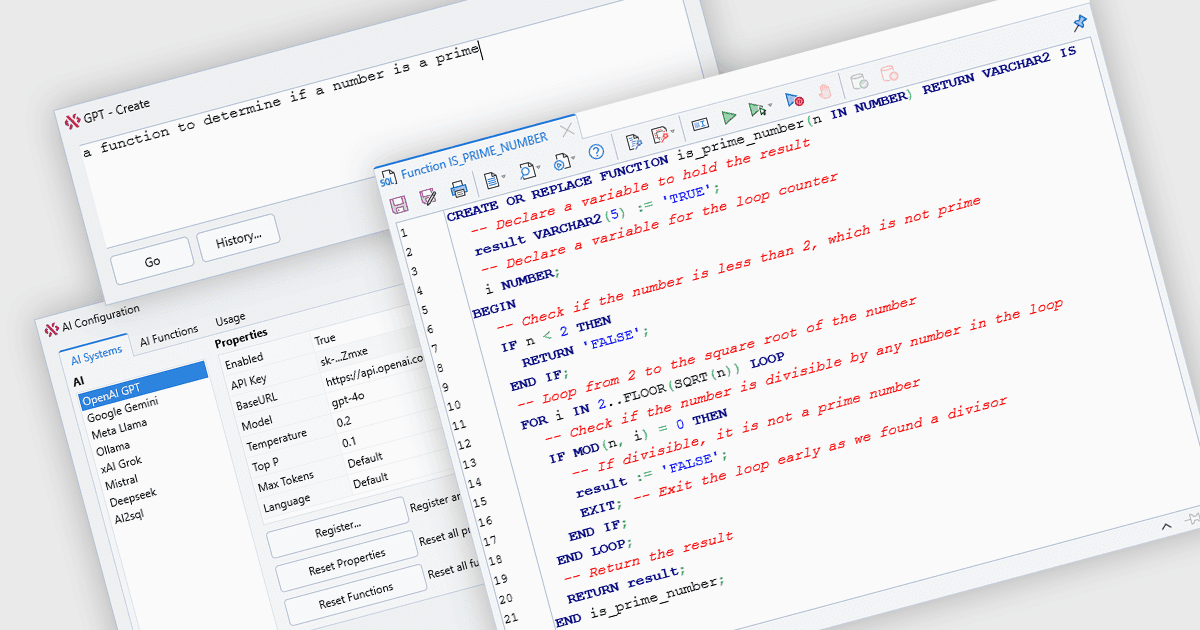Click the Execute with cursor icon

click(x=757, y=108)
